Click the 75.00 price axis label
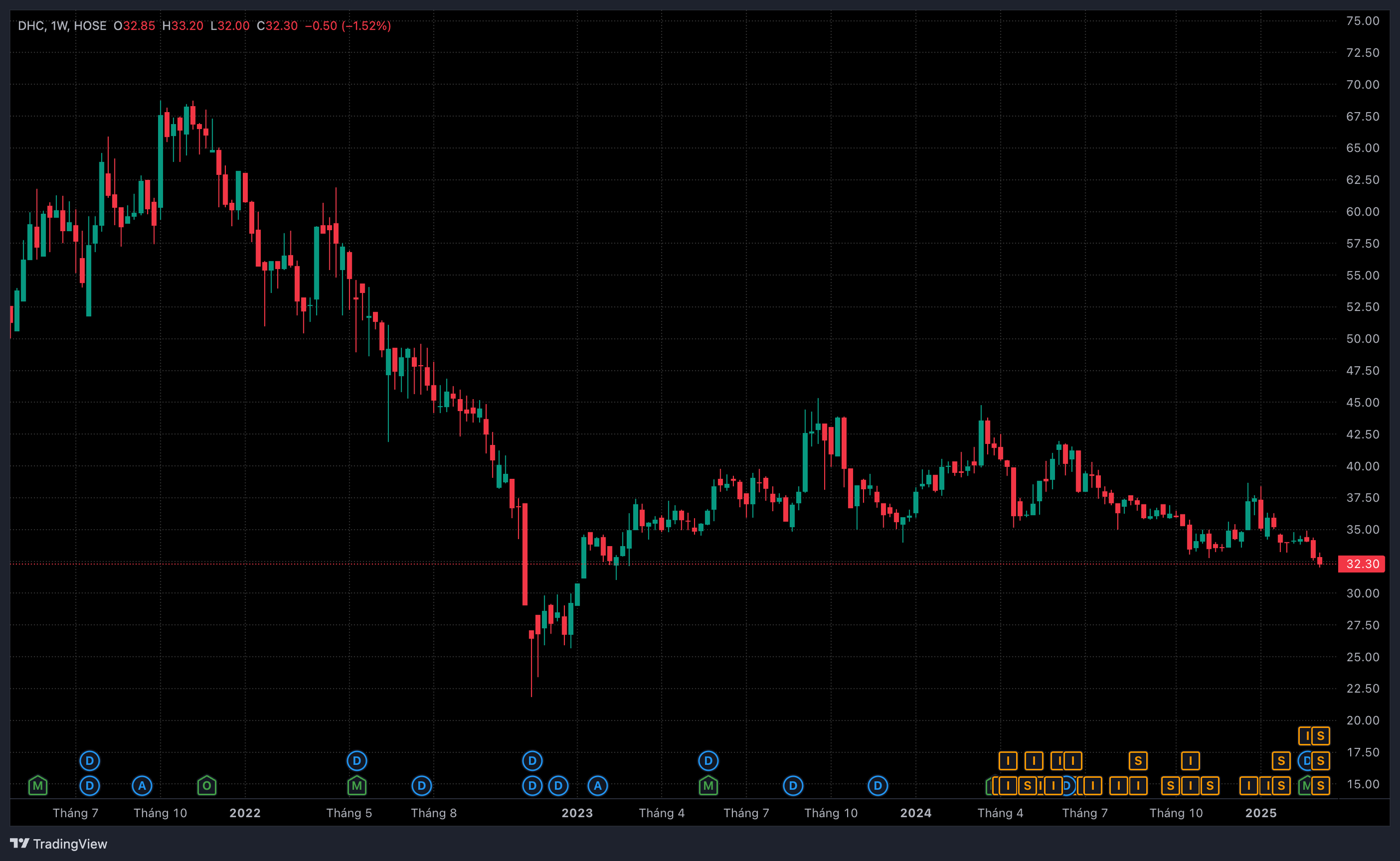The image size is (1400, 861). (1362, 21)
